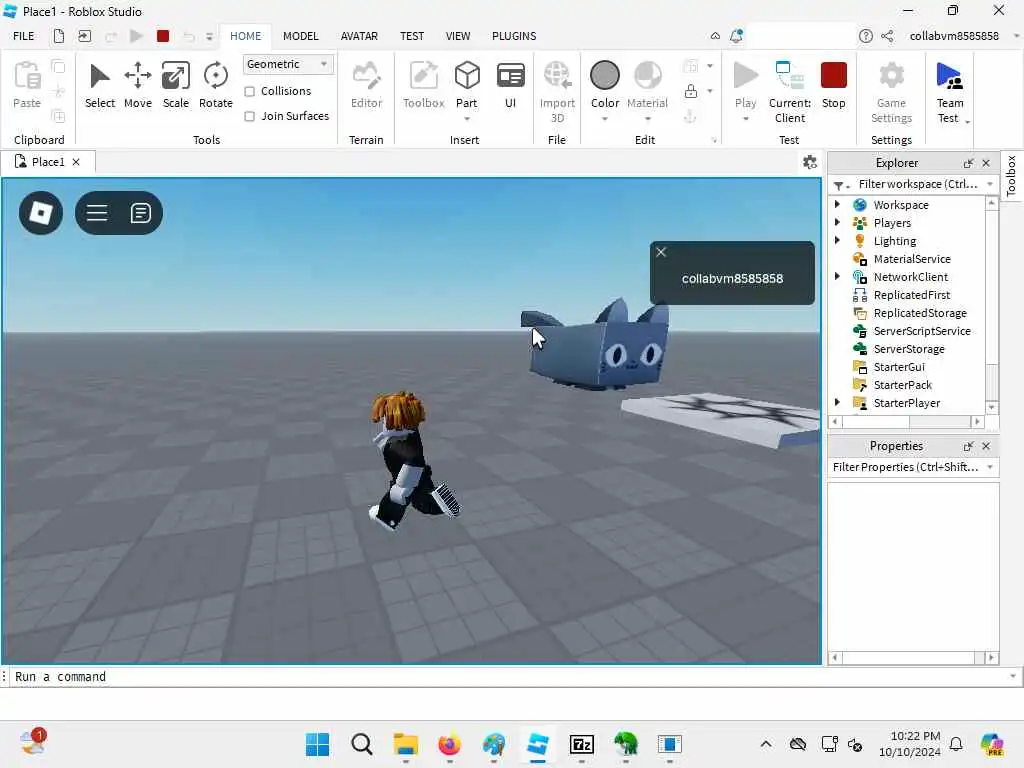Click the share icon near username
1024x768 pixels.
pyautogui.click(x=887, y=36)
